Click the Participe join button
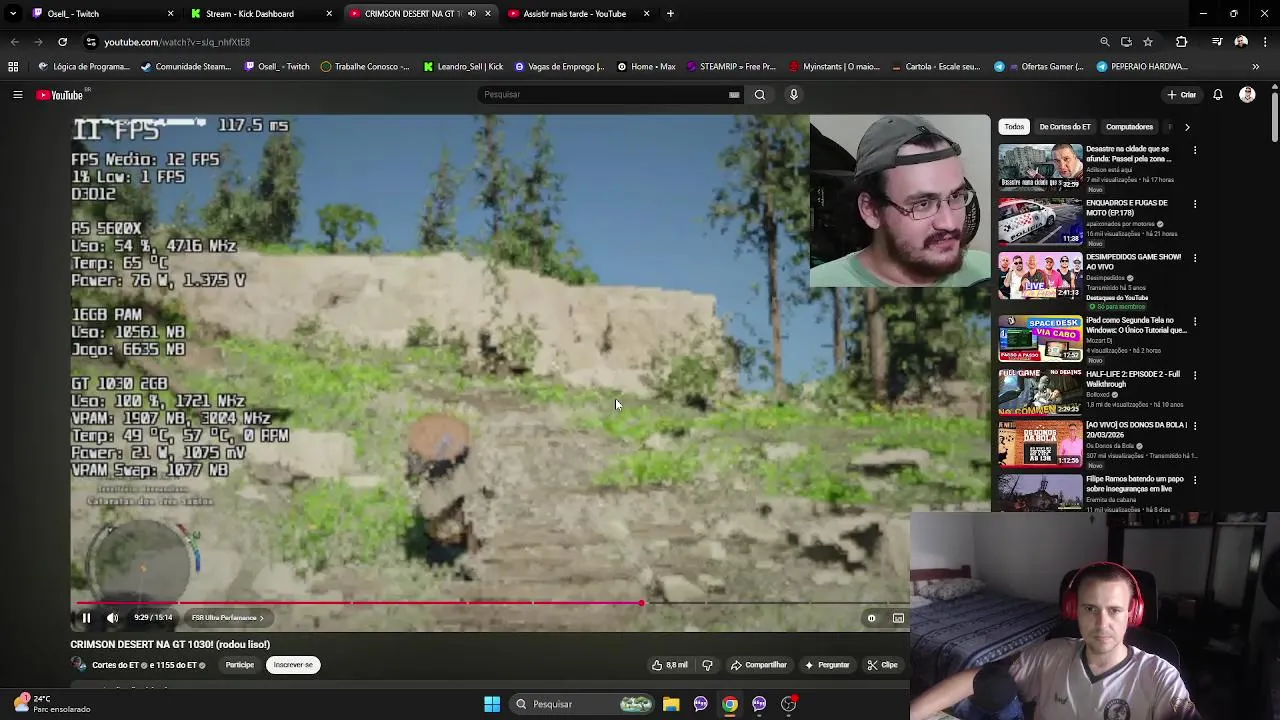1280x720 pixels. [x=239, y=665]
